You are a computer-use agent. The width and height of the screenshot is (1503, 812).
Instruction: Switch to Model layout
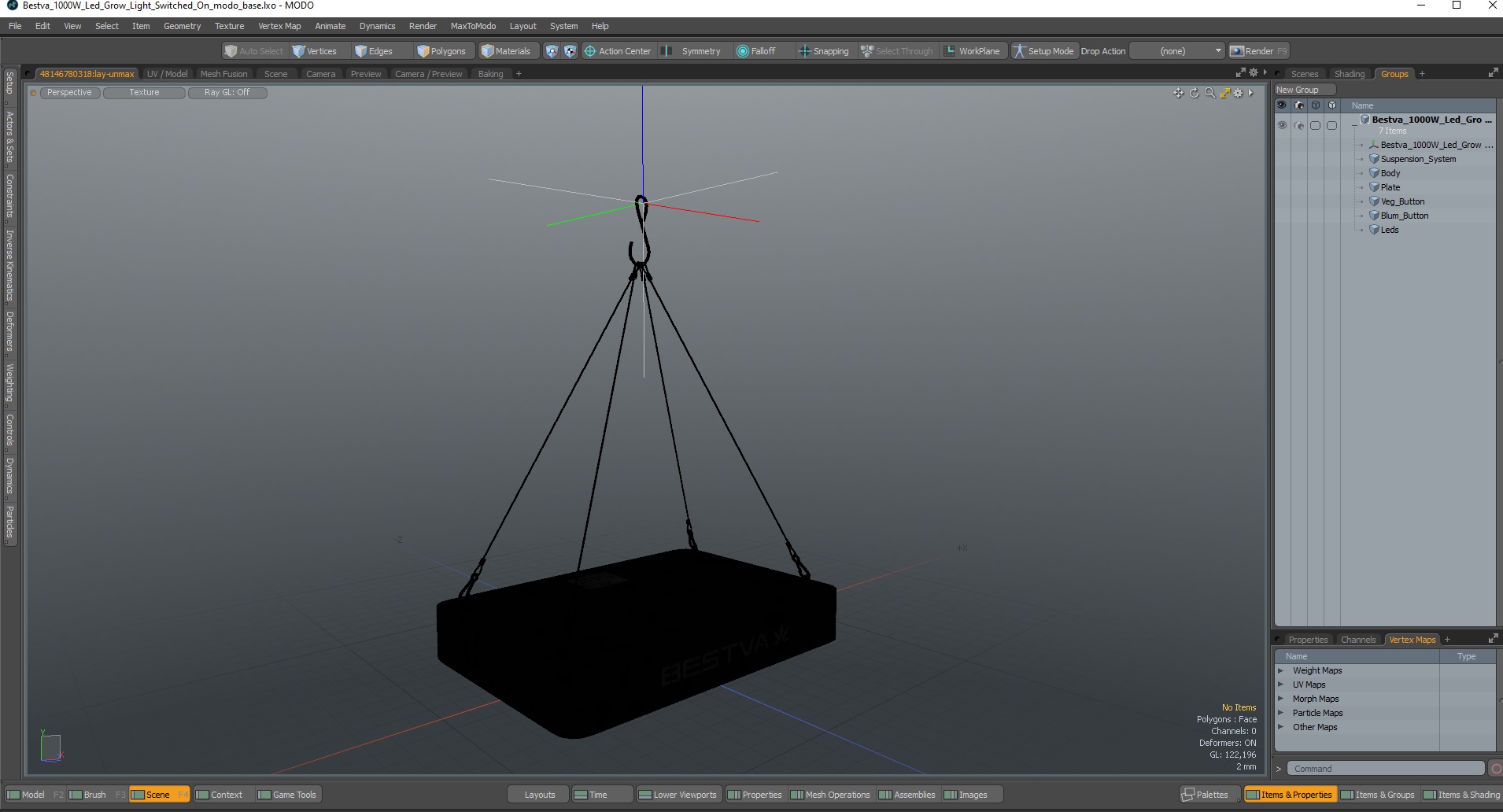pyautogui.click(x=33, y=795)
